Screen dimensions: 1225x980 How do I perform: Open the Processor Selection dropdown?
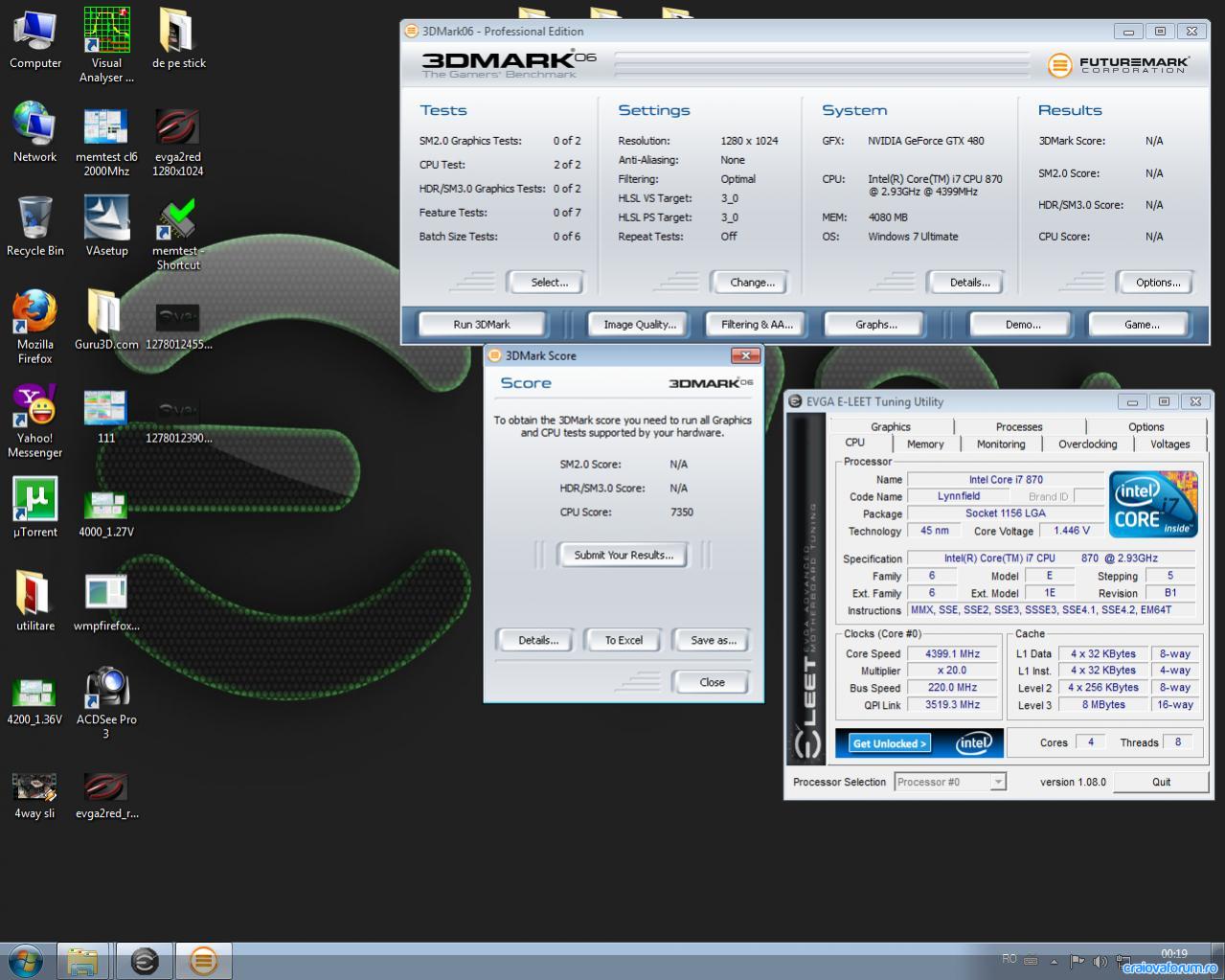click(950, 782)
